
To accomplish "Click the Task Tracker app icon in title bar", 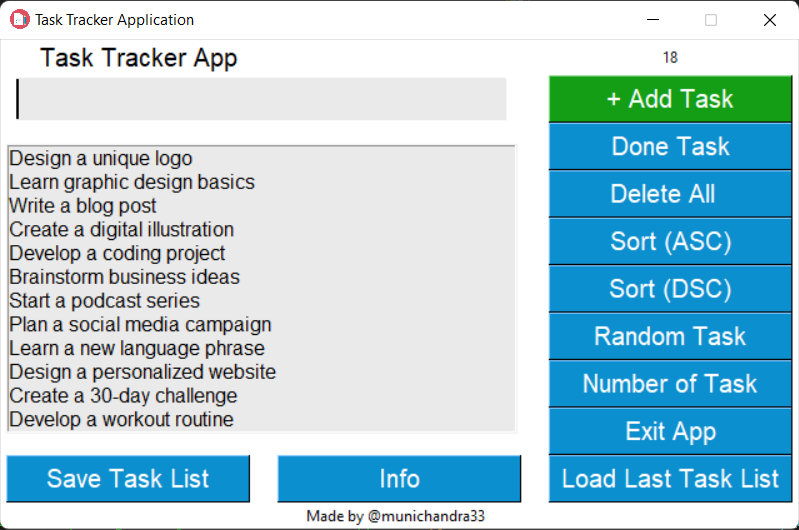I will pyautogui.click(x=20, y=20).
